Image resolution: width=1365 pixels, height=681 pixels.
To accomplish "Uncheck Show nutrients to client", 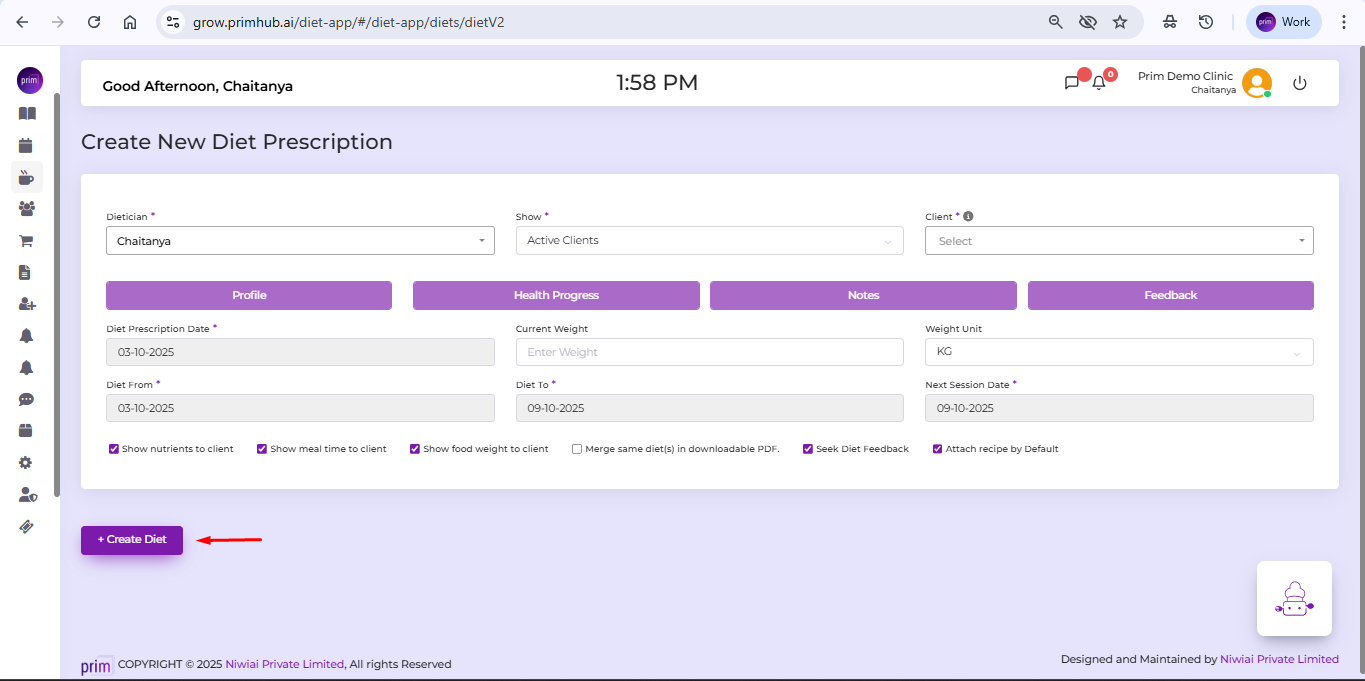I will pyautogui.click(x=114, y=449).
